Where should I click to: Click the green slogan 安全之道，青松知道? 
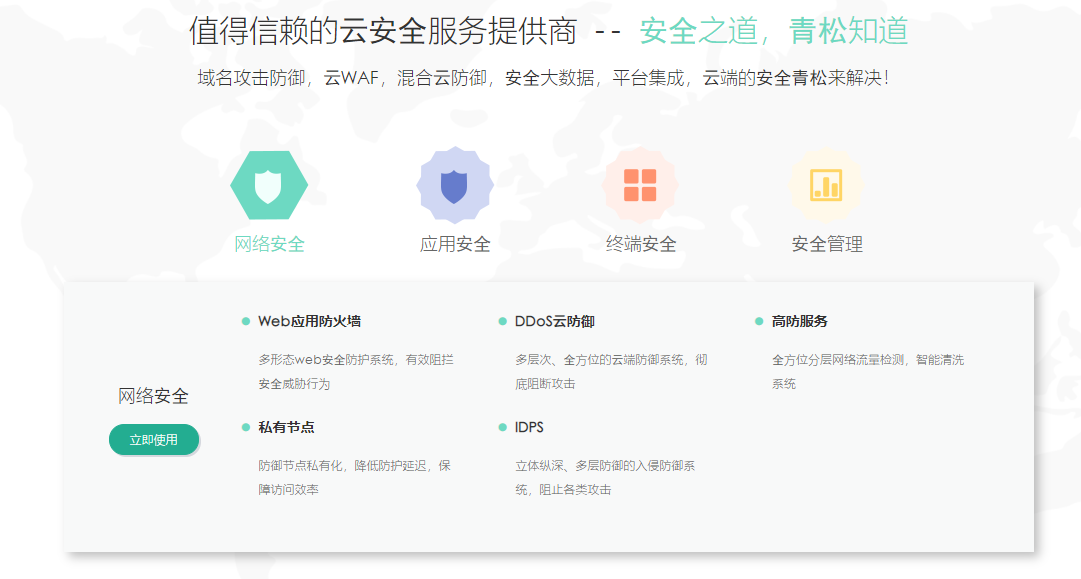tap(774, 31)
